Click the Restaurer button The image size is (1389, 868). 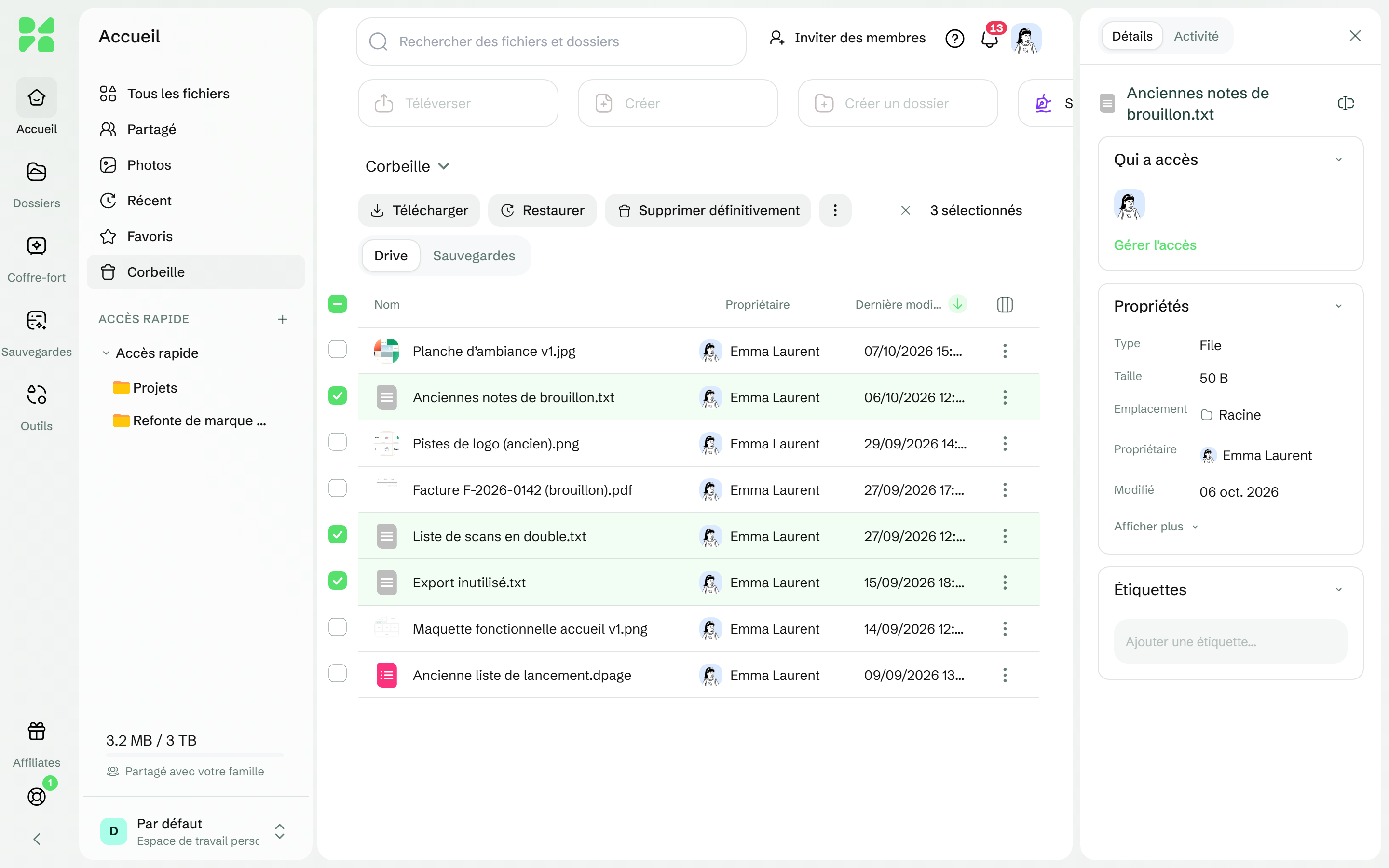543,210
